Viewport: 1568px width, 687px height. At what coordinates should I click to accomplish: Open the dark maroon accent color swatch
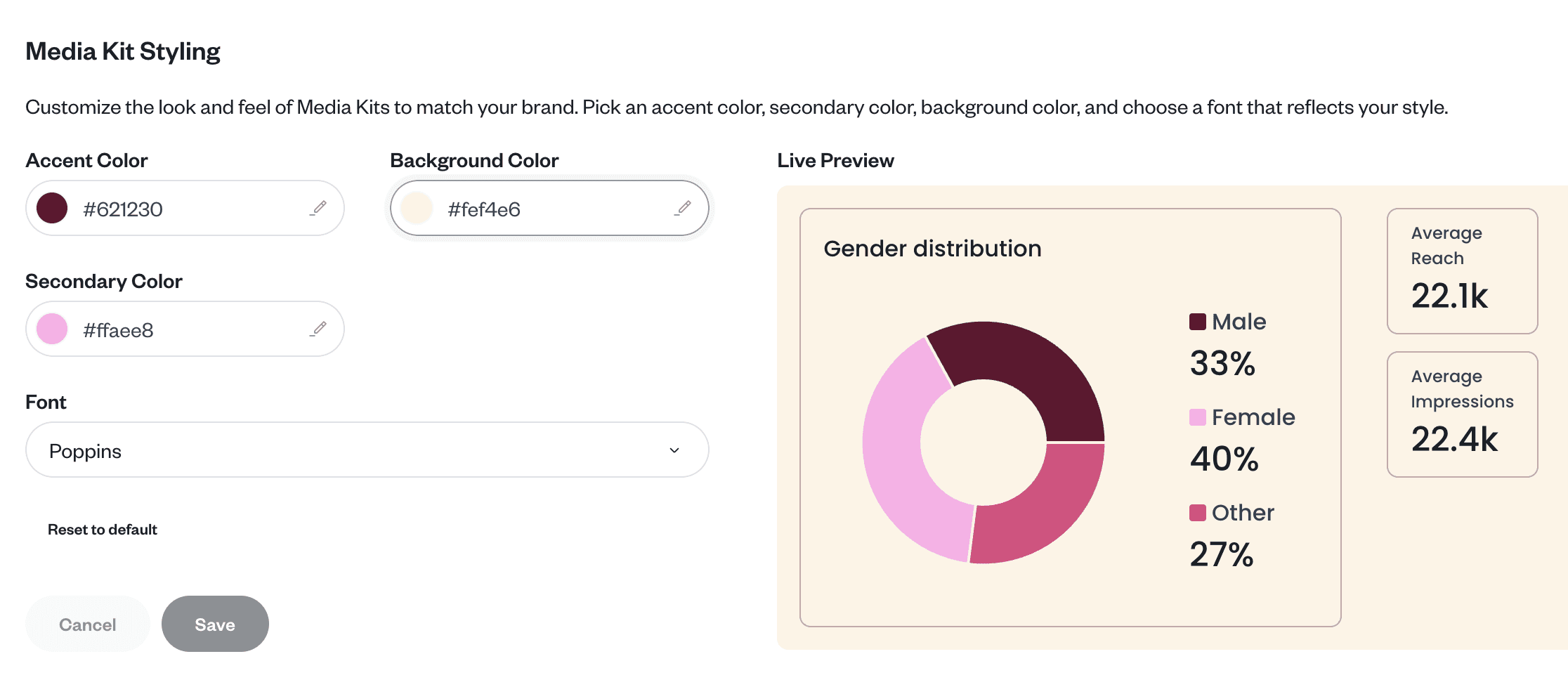(52, 209)
